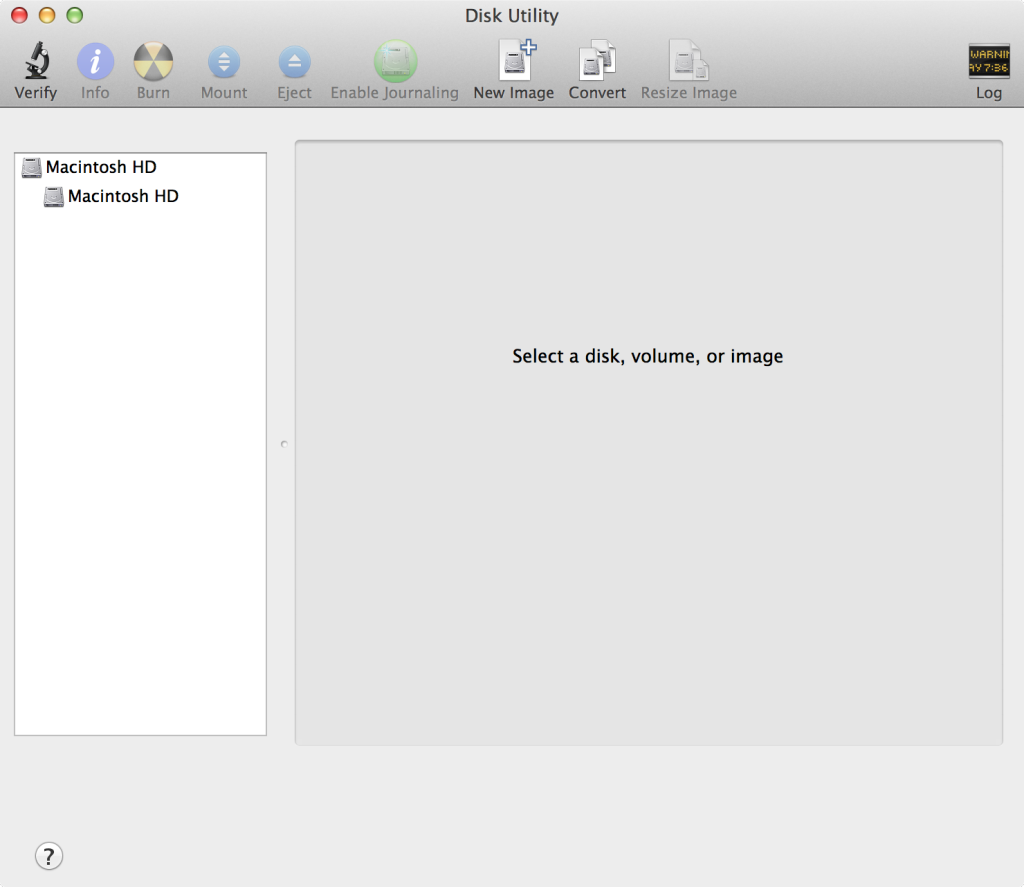Screen dimensions: 1024x887
Task: Select the Burn disc icon
Action: (153, 62)
